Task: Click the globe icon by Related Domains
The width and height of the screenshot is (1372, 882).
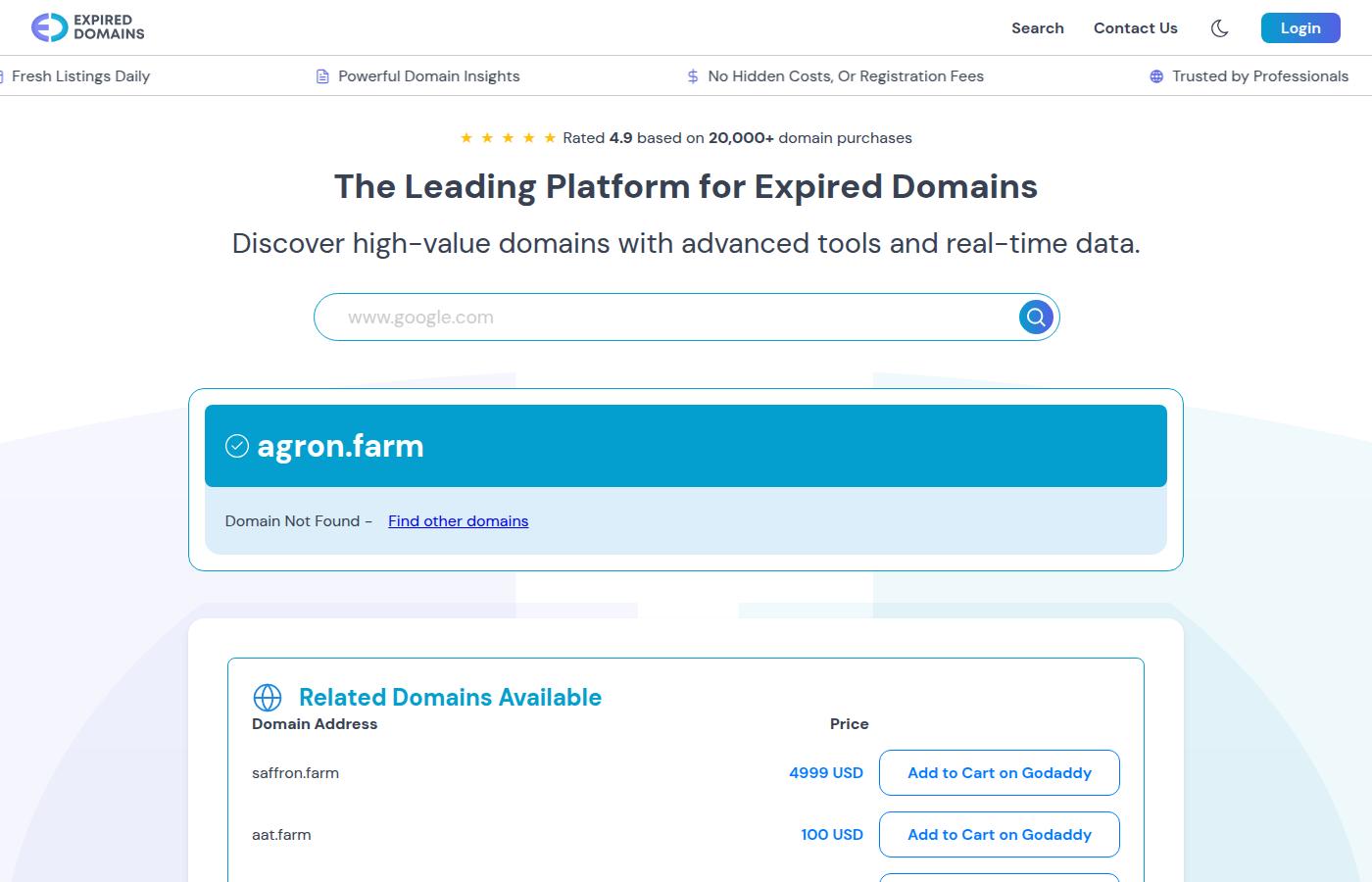Action: pyautogui.click(x=268, y=698)
